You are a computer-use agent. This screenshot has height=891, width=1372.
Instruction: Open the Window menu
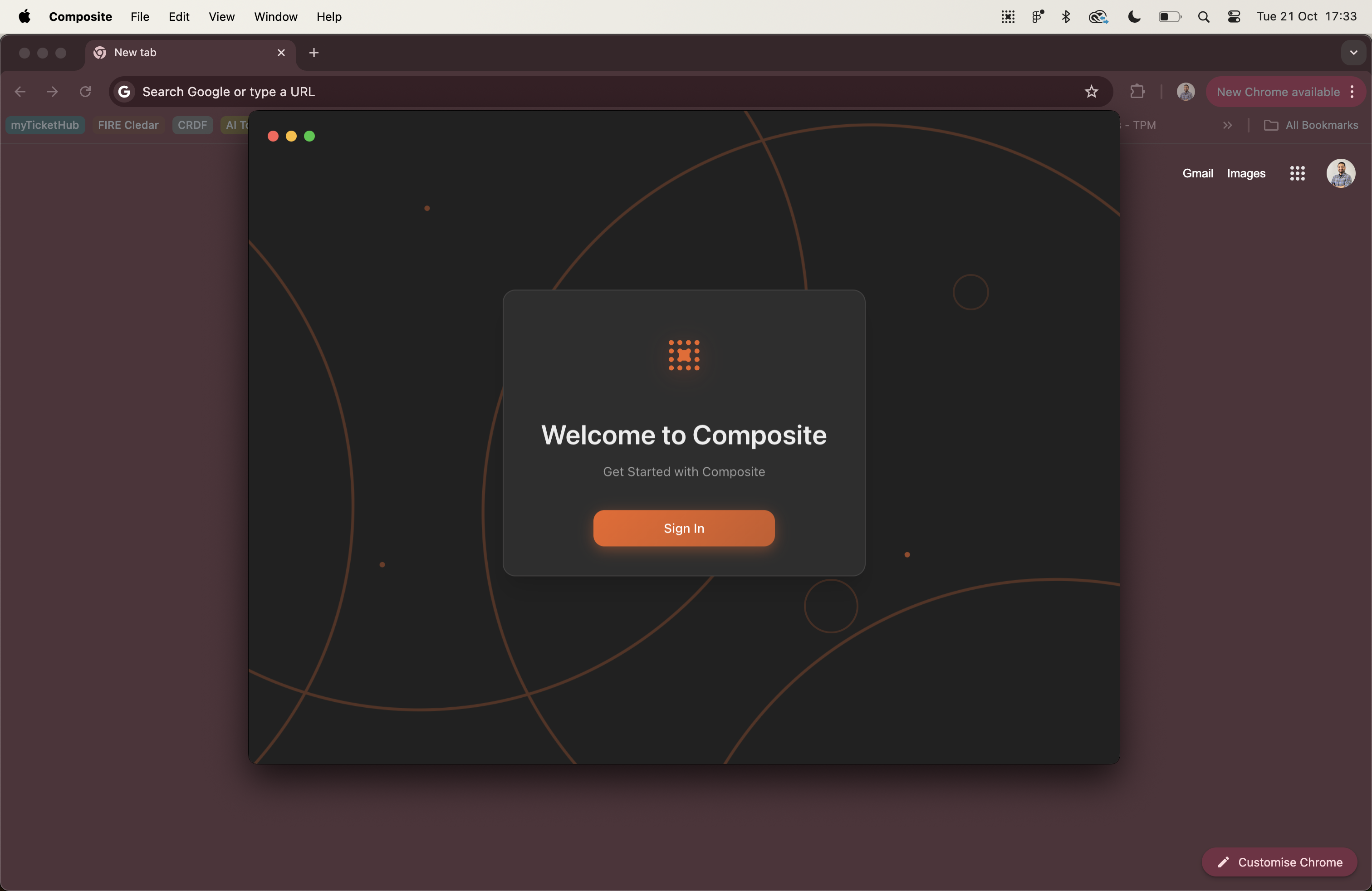coord(275,17)
